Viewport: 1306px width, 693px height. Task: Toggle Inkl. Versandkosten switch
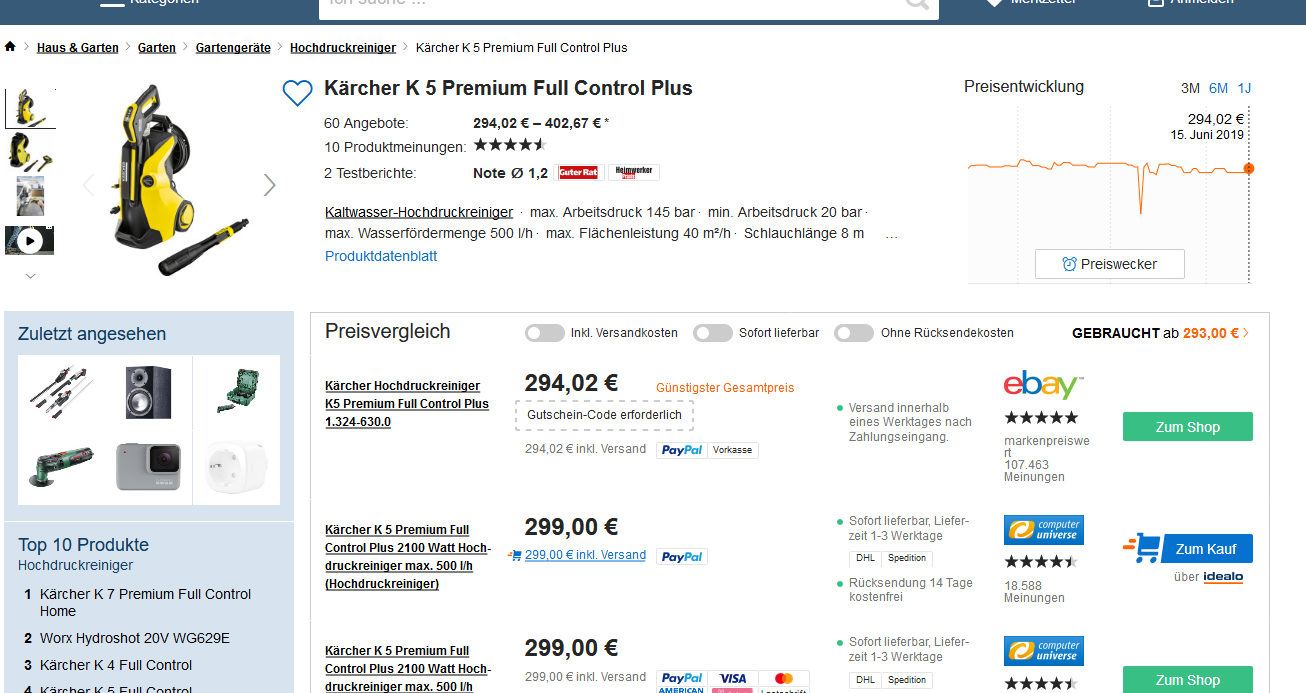click(545, 333)
